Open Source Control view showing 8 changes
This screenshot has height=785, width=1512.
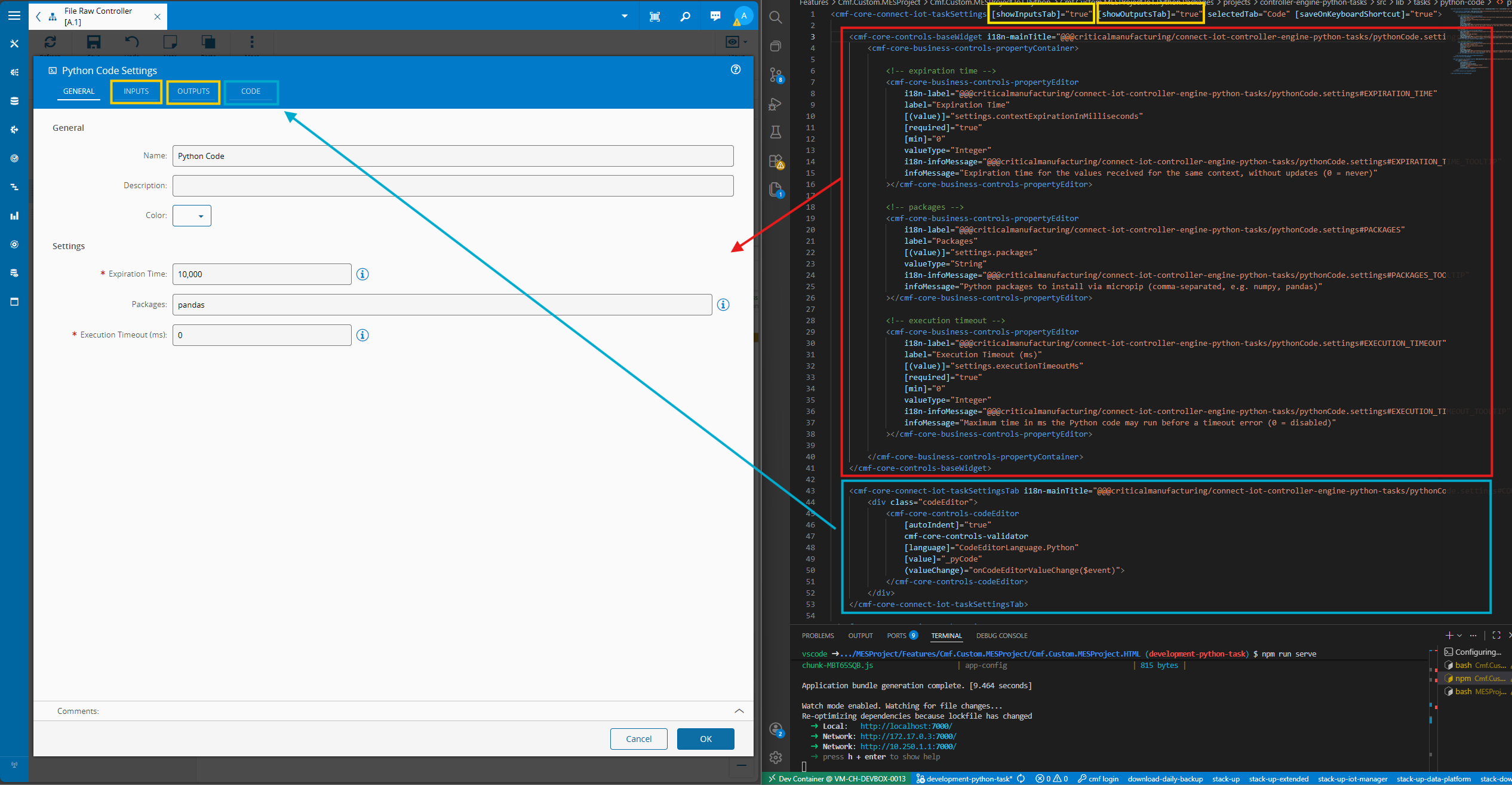776,76
